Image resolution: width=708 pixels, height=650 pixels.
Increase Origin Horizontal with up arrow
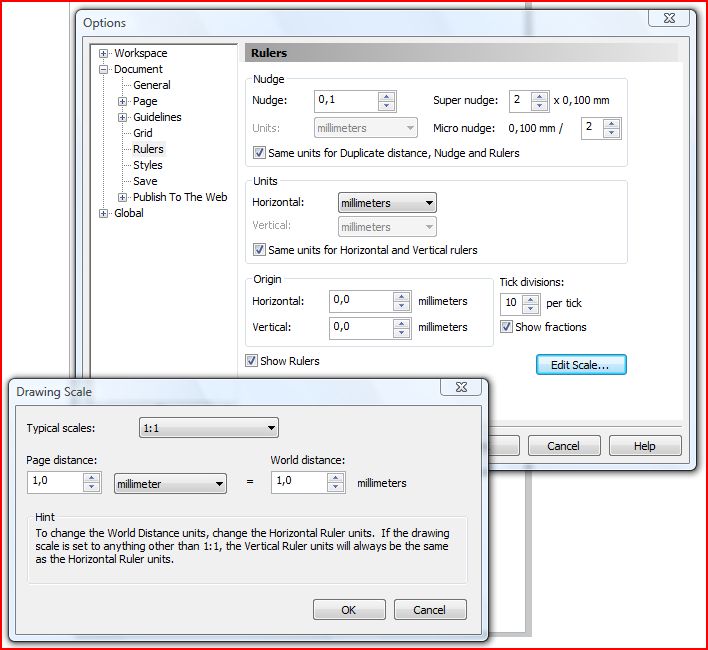(x=401, y=297)
